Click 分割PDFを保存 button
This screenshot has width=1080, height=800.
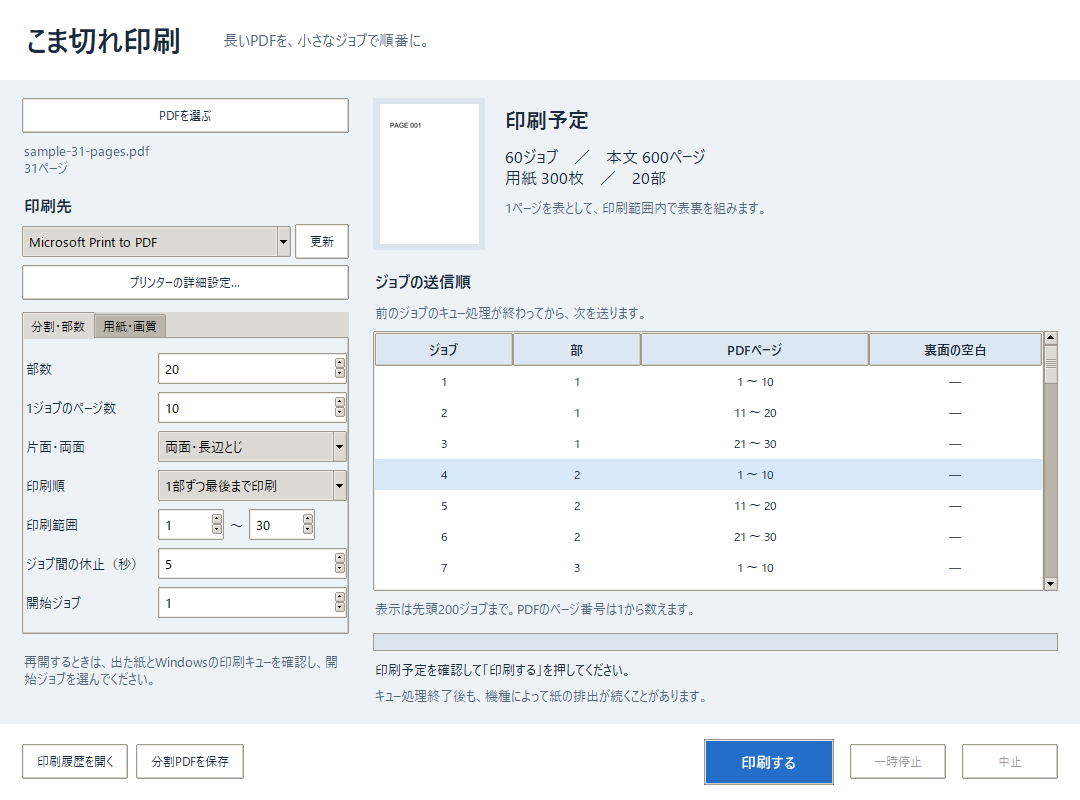[190, 761]
